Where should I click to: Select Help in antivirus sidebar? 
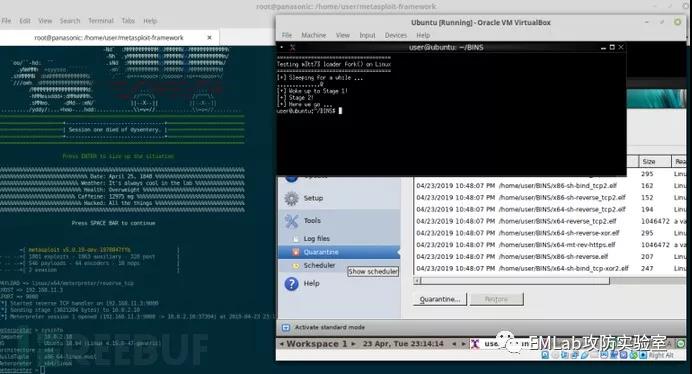(312, 283)
